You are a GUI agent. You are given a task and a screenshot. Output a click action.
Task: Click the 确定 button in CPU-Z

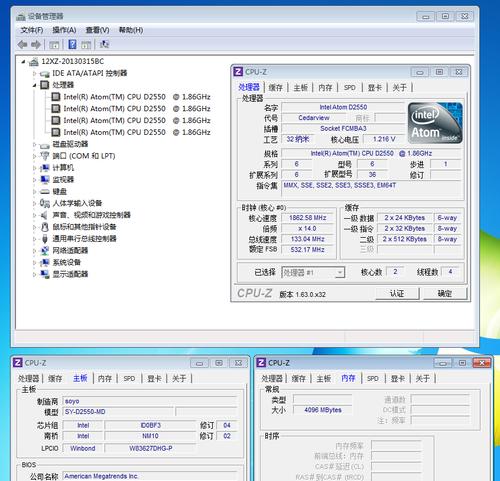pos(445,293)
